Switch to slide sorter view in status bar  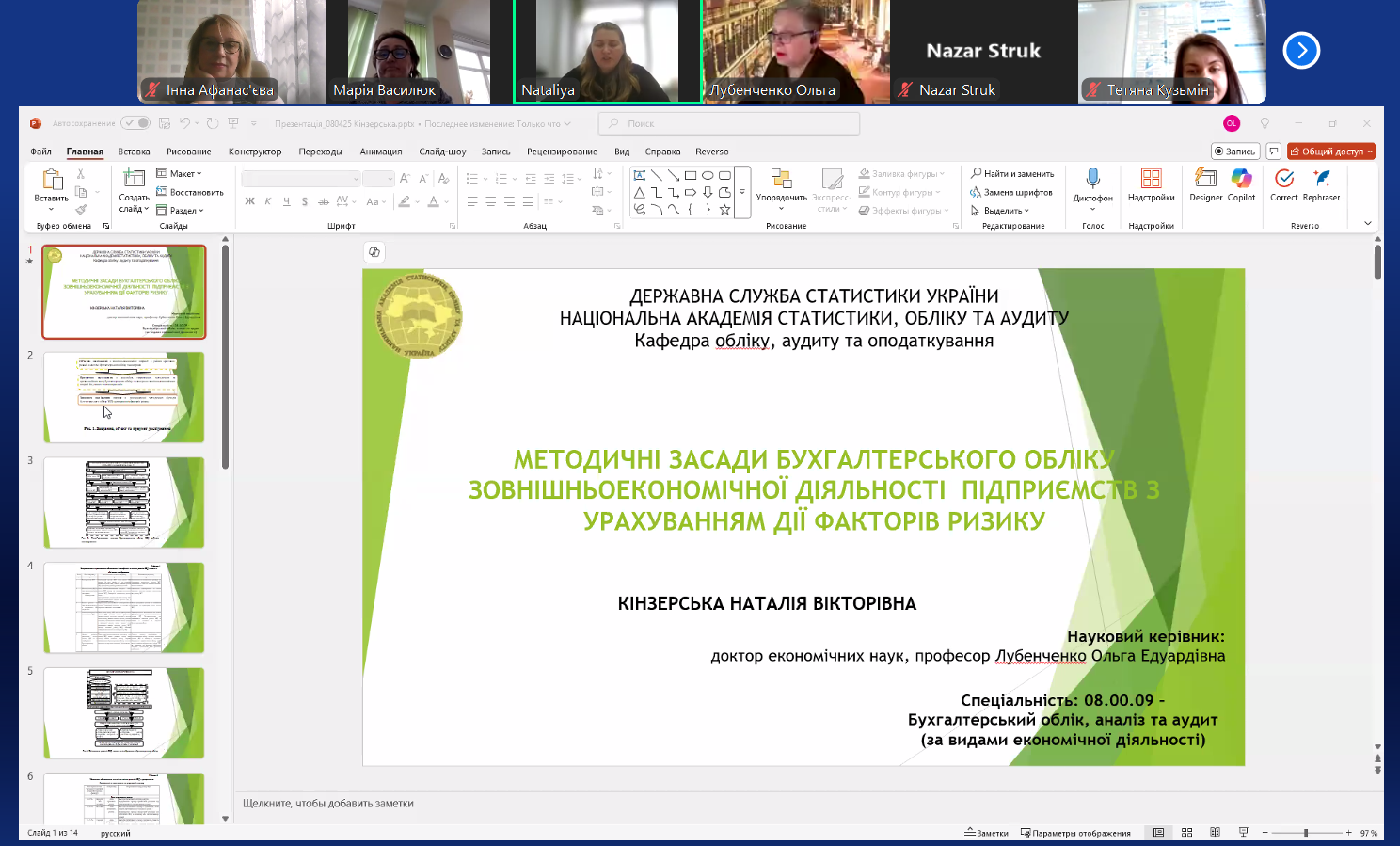[1186, 833]
